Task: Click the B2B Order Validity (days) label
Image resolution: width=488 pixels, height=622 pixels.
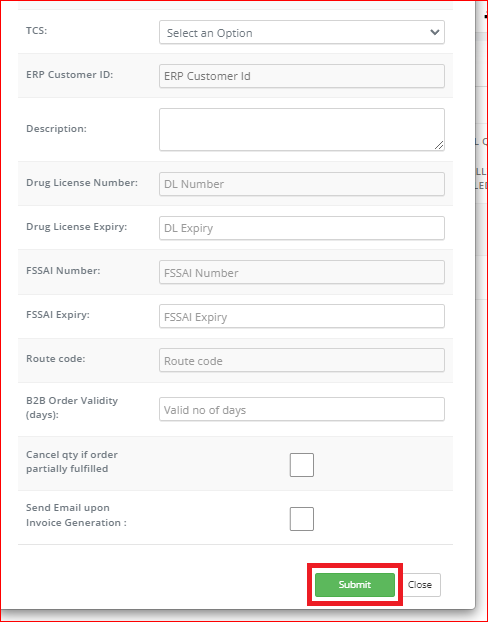Action: pyautogui.click(x=72, y=407)
